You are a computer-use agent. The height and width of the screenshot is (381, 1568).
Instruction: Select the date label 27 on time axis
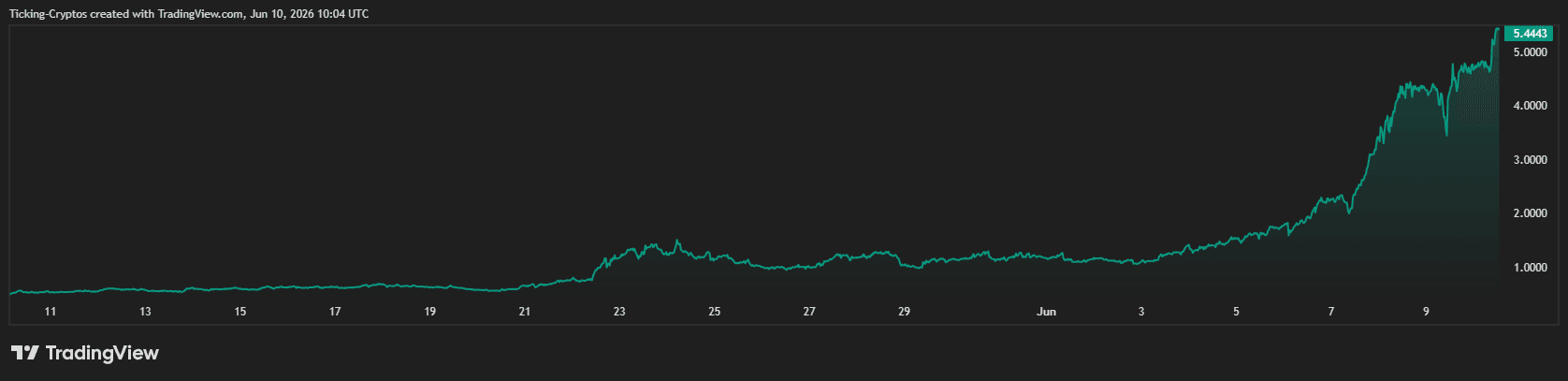809,312
